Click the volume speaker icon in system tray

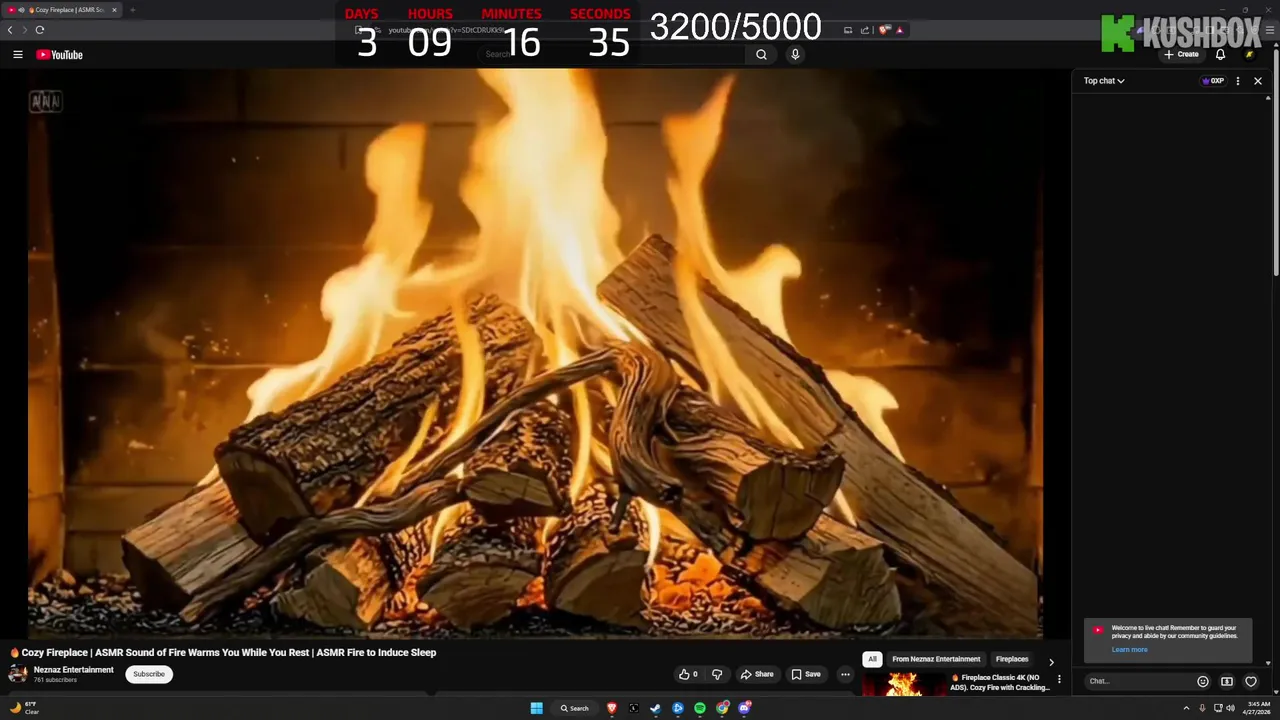coord(1230,708)
